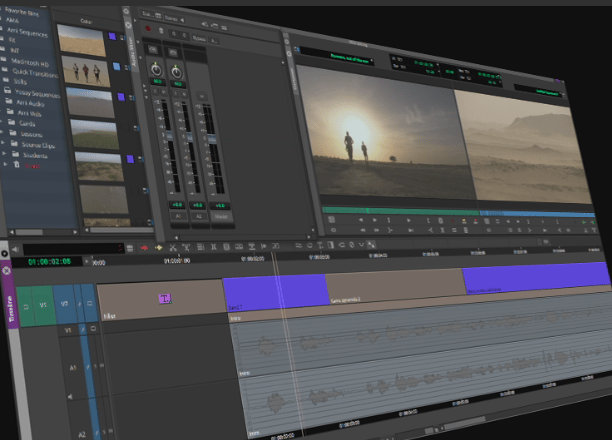This screenshot has width=612, height=440.
Task: Click the Disp... button in Audio Mixer
Action: click(x=151, y=14)
